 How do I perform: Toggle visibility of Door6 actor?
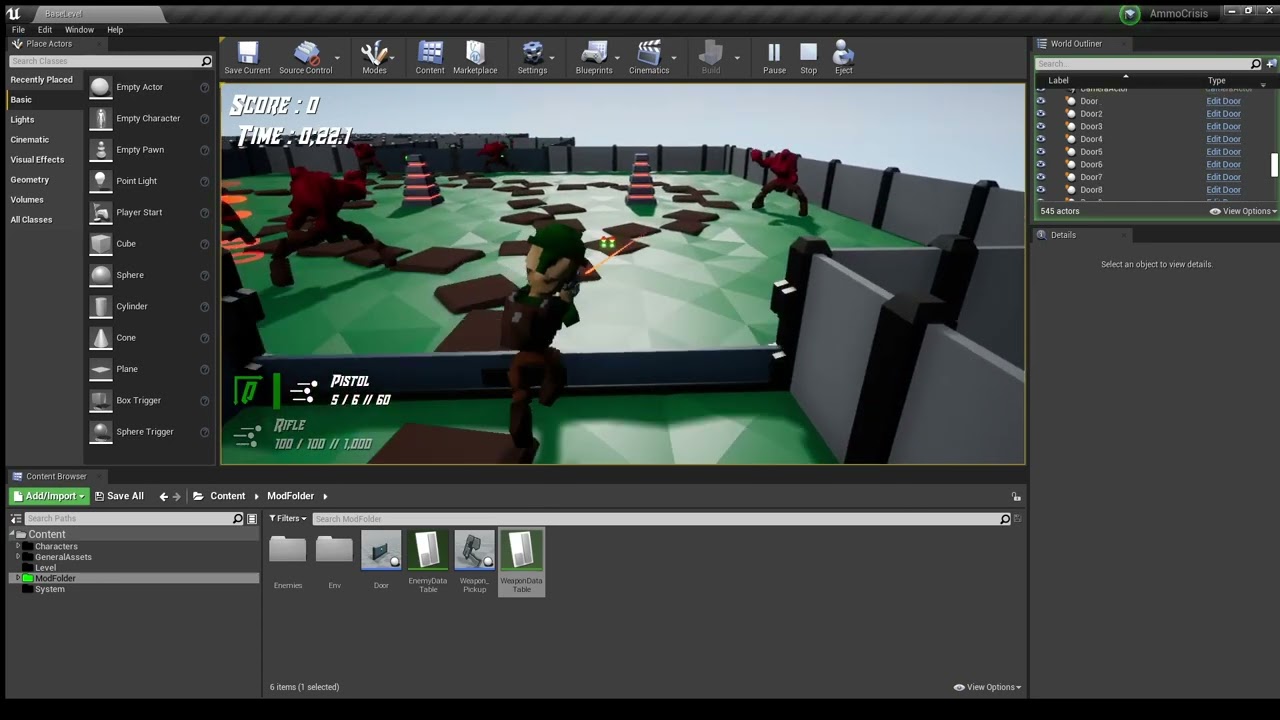click(1041, 164)
